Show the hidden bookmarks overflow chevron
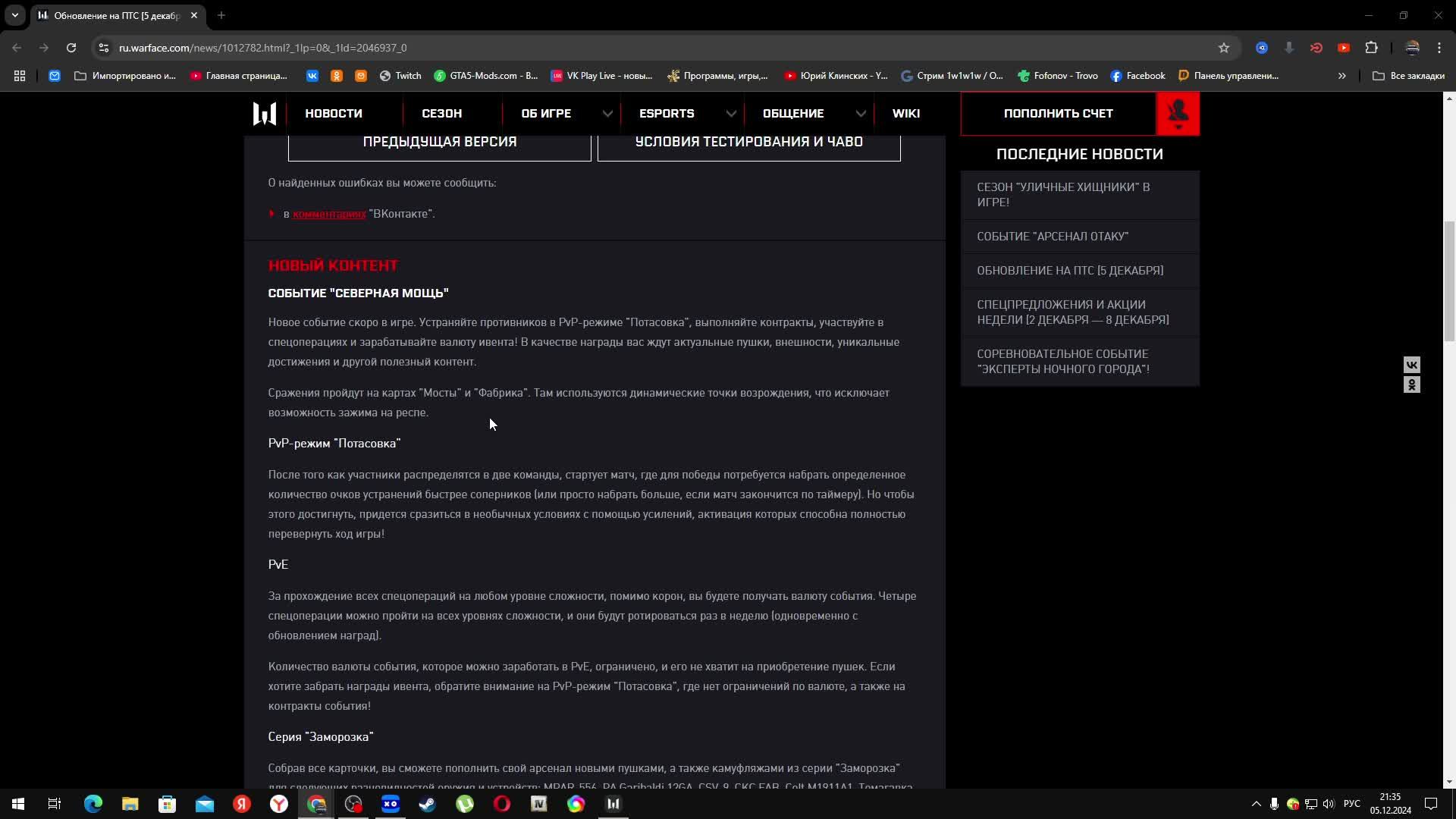1456x819 pixels. pyautogui.click(x=1341, y=76)
